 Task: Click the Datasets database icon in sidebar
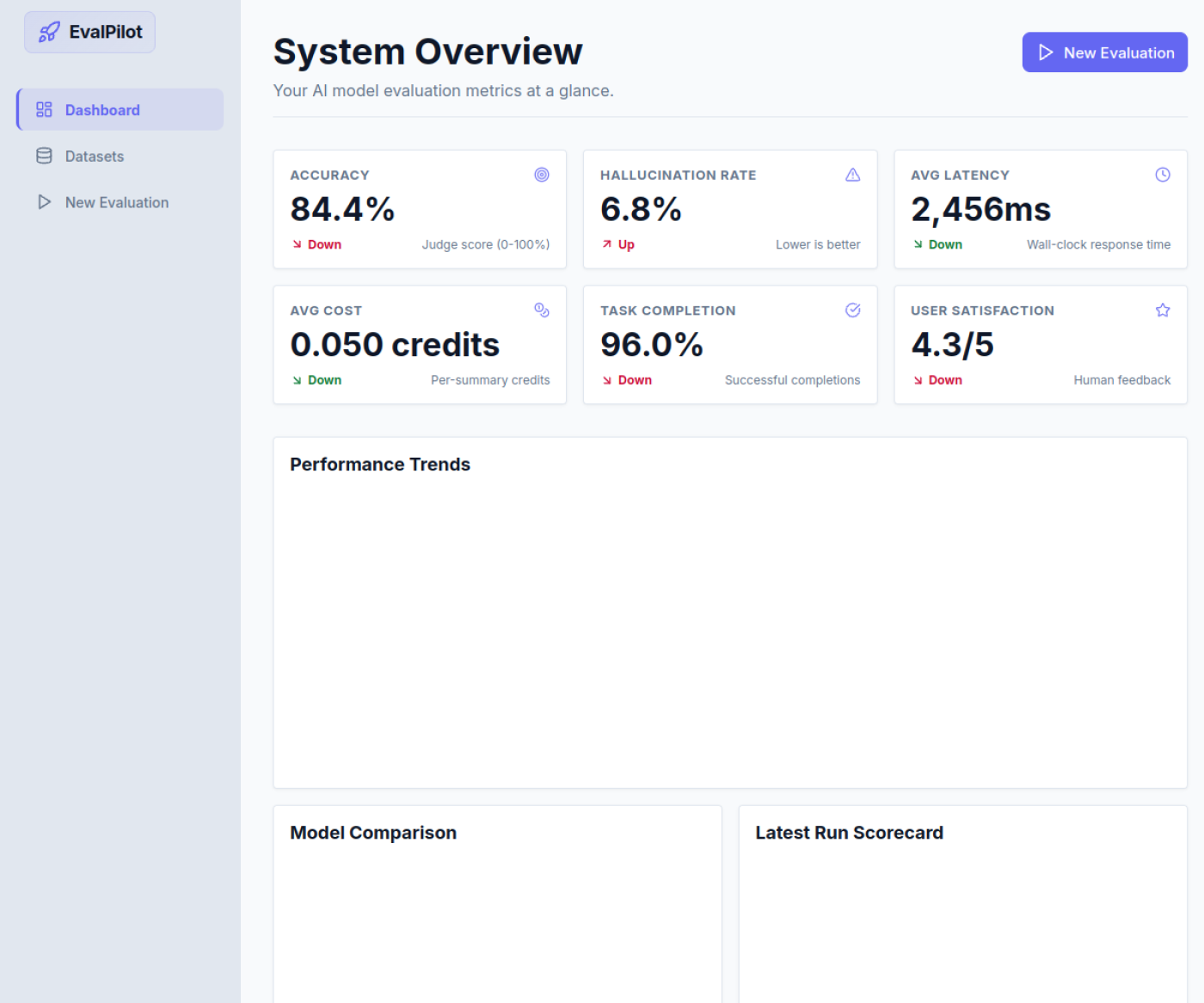coord(44,156)
